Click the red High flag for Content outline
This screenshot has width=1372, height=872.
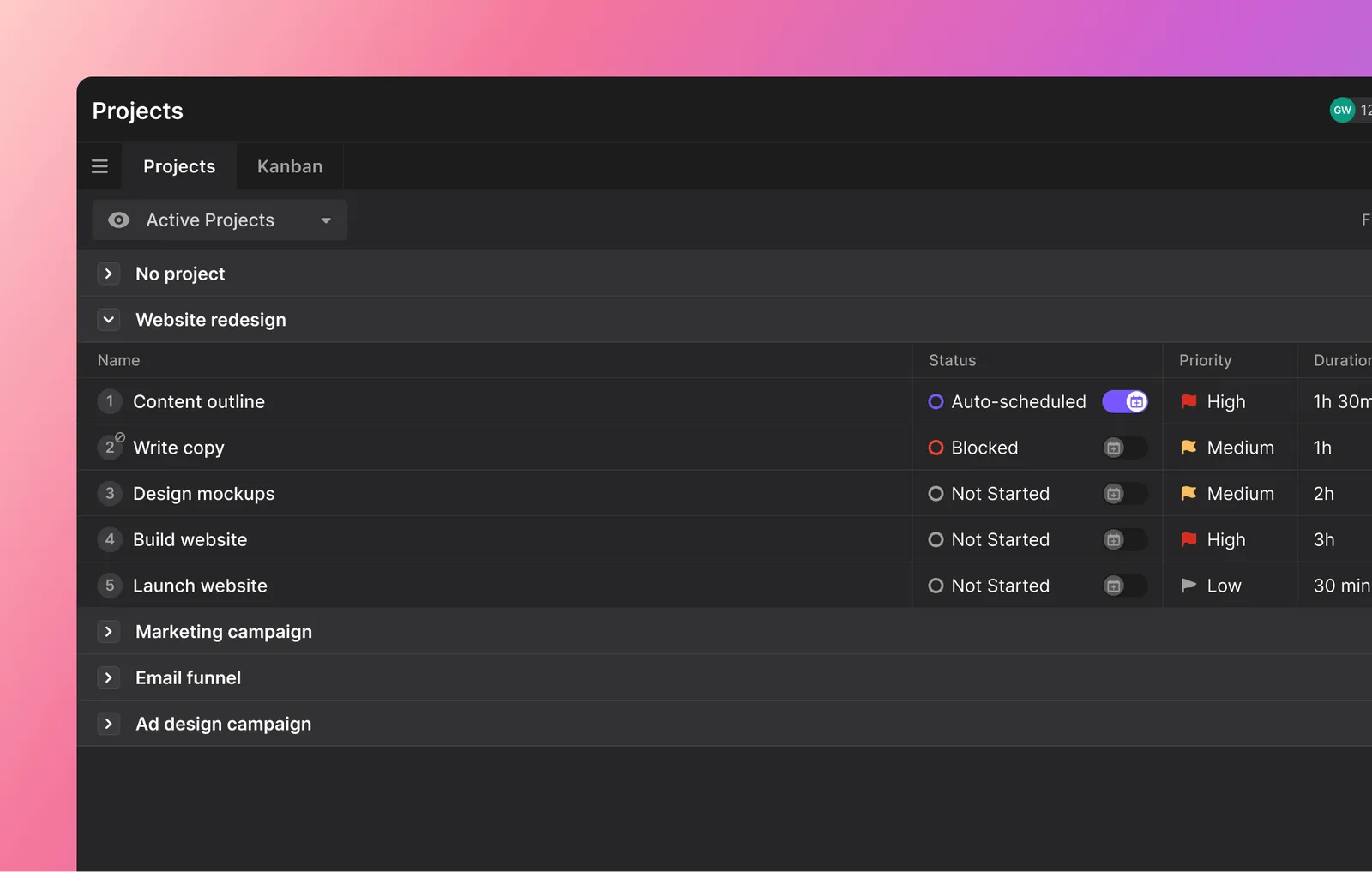(1188, 401)
